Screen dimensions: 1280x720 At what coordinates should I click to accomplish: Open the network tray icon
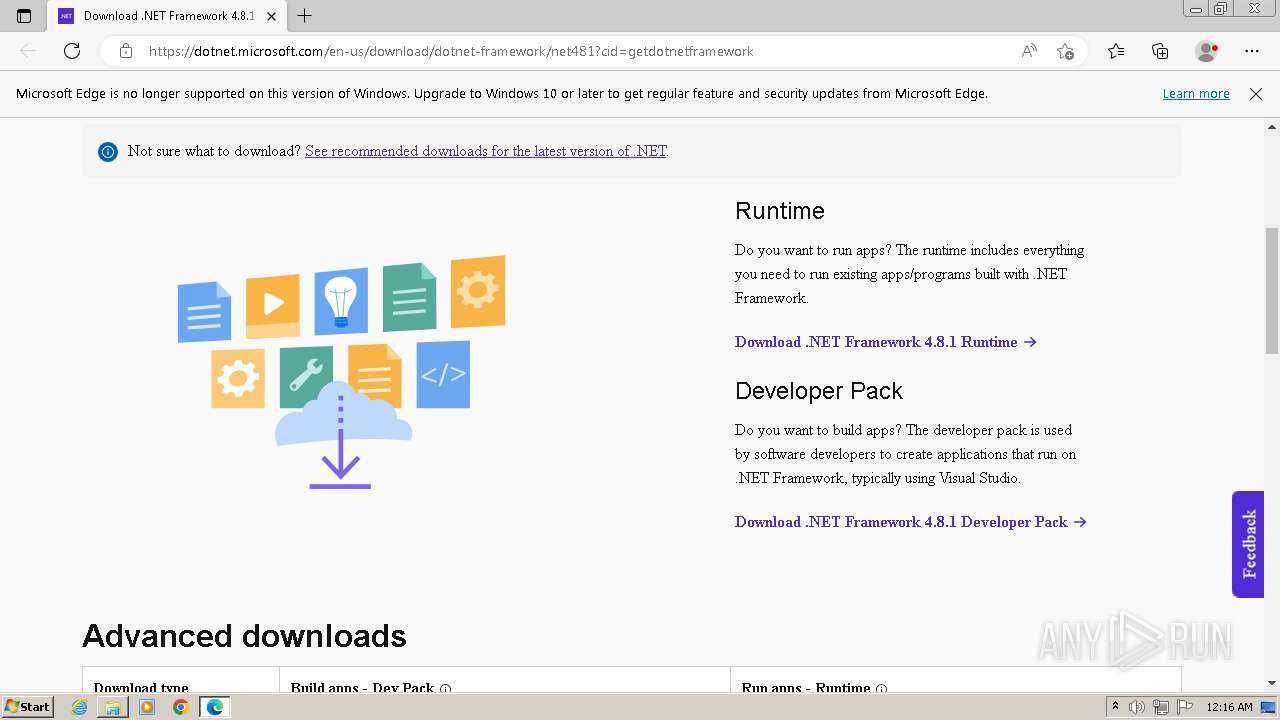(1160, 707)
